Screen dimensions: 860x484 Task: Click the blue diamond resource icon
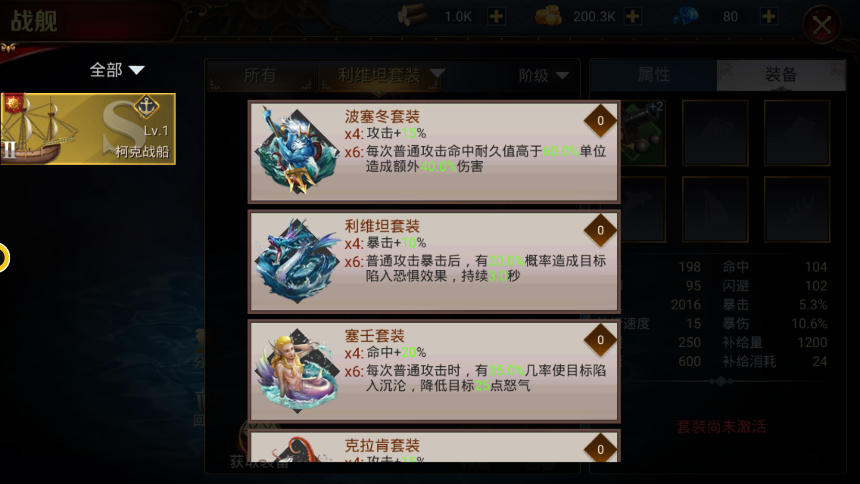(686, 15)
